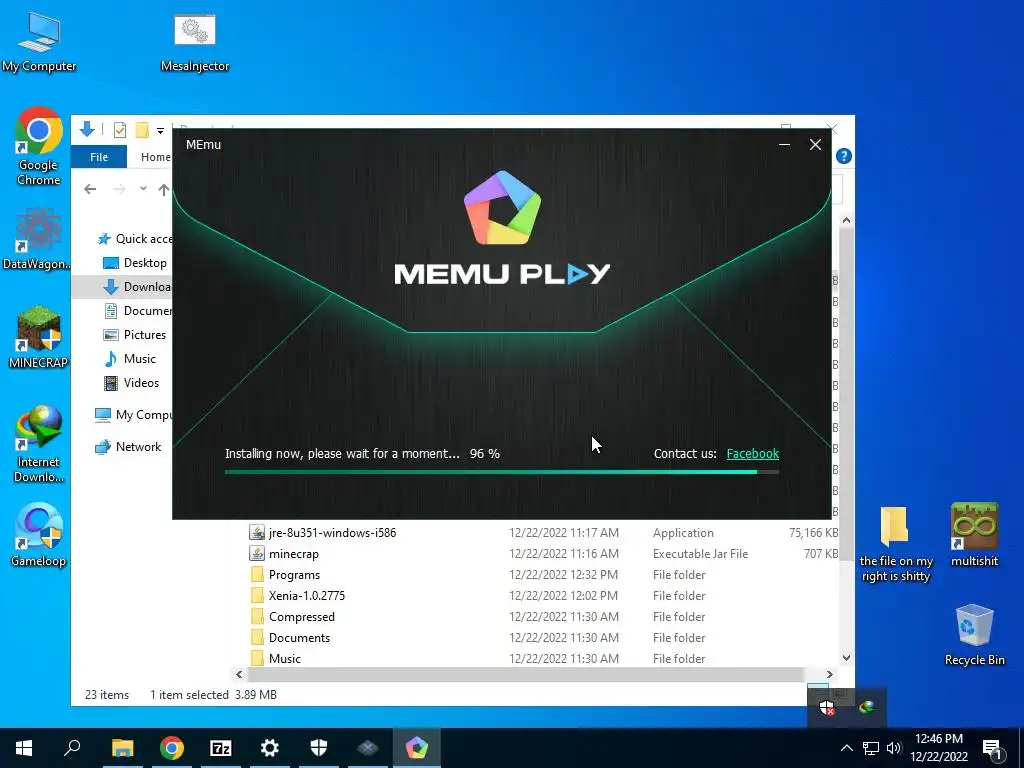The height and width of the screenshot is (768, 1024).
Task: Open the MesaInjector desktop icon
Action: (x=195, y=41)
